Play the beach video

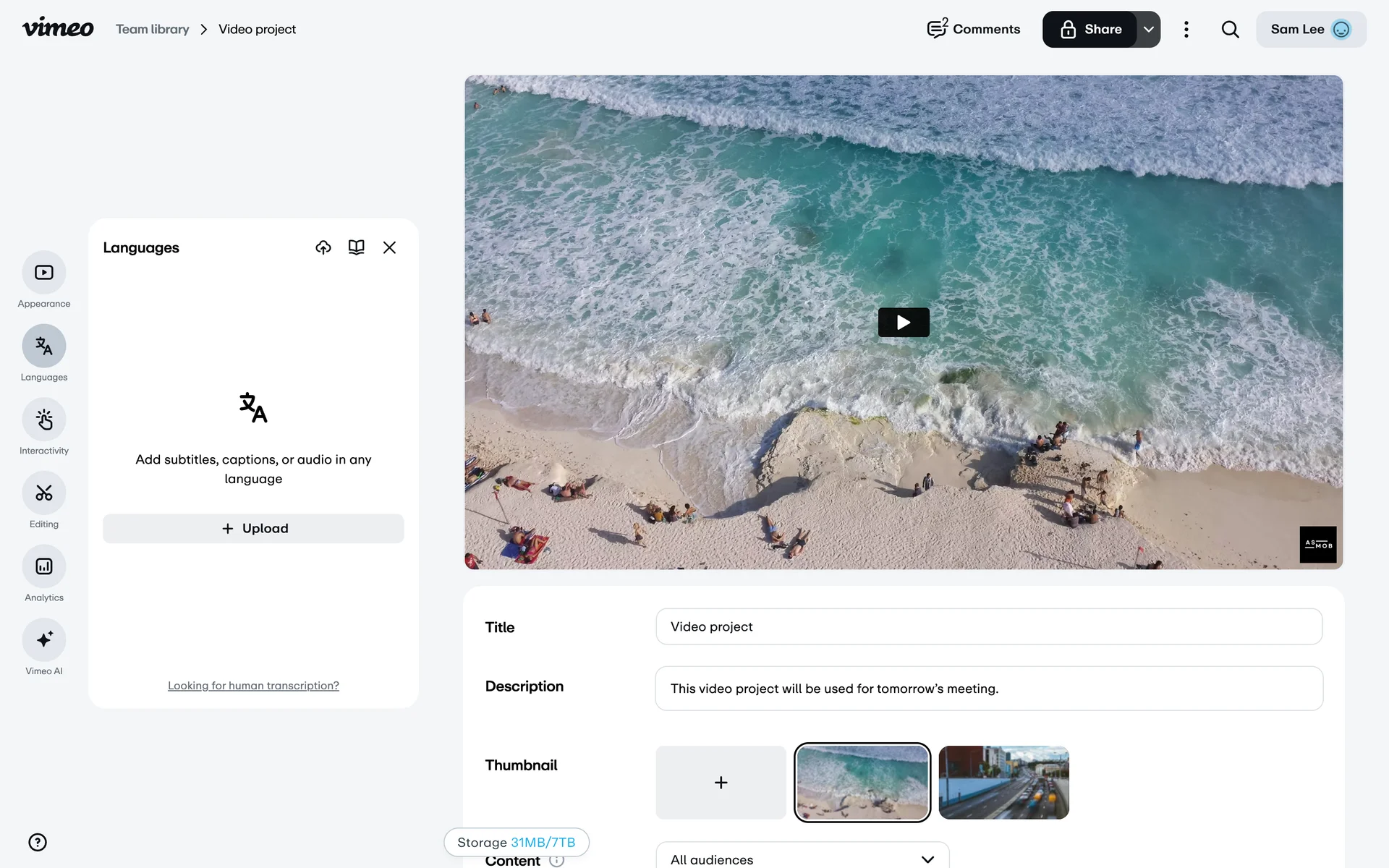(903, 323)
